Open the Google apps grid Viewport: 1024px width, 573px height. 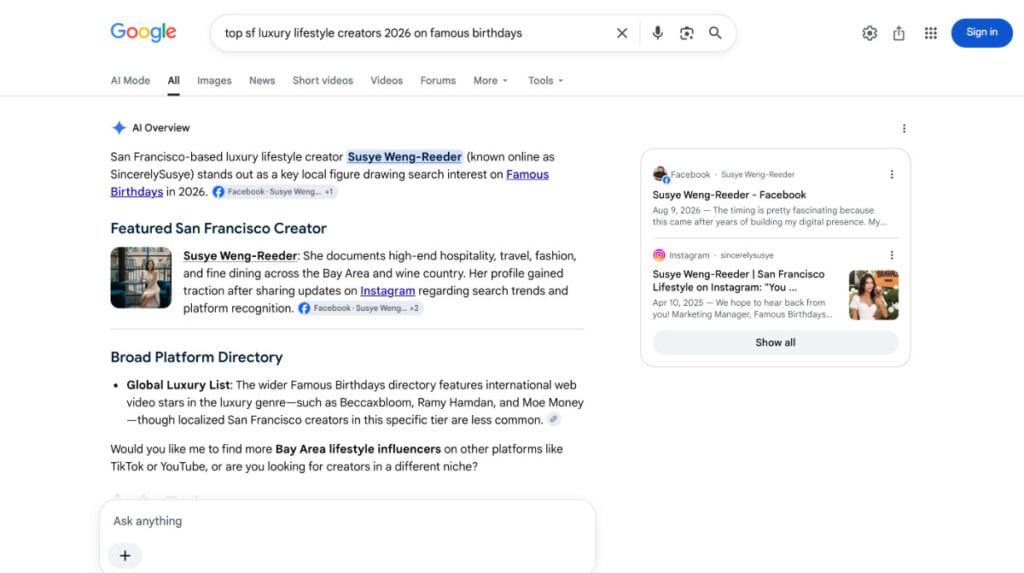(931, 33)
